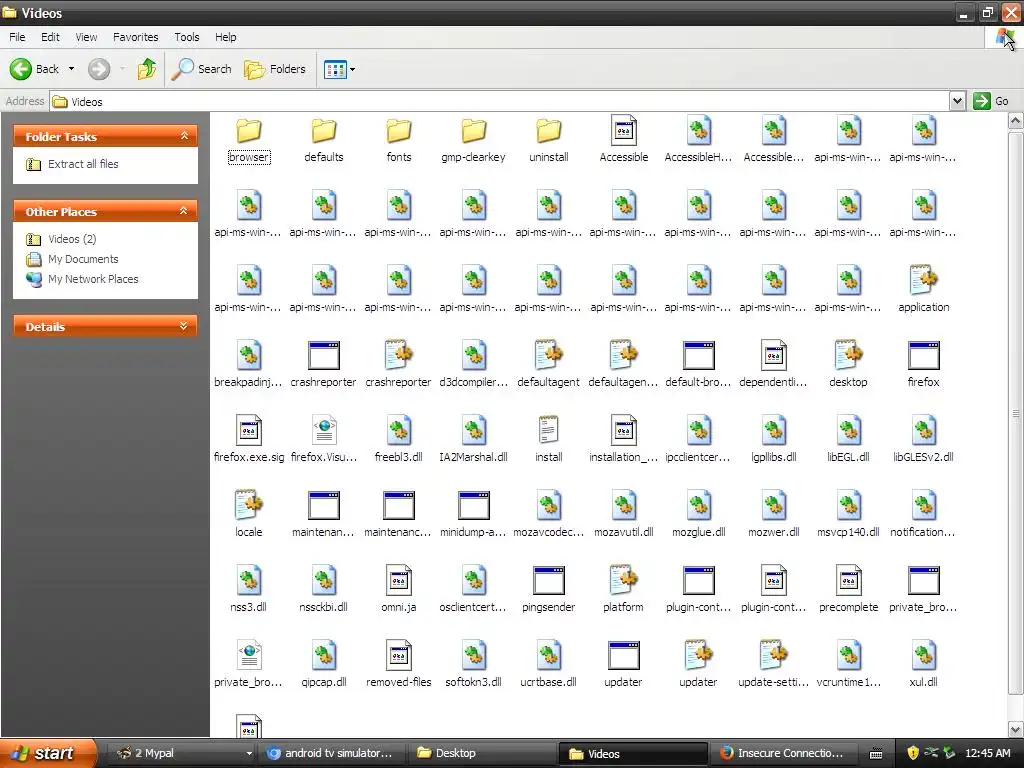Click the scroll down arrow
This screenshot has height=768, width=1024.
click(x=1016, y=729)
